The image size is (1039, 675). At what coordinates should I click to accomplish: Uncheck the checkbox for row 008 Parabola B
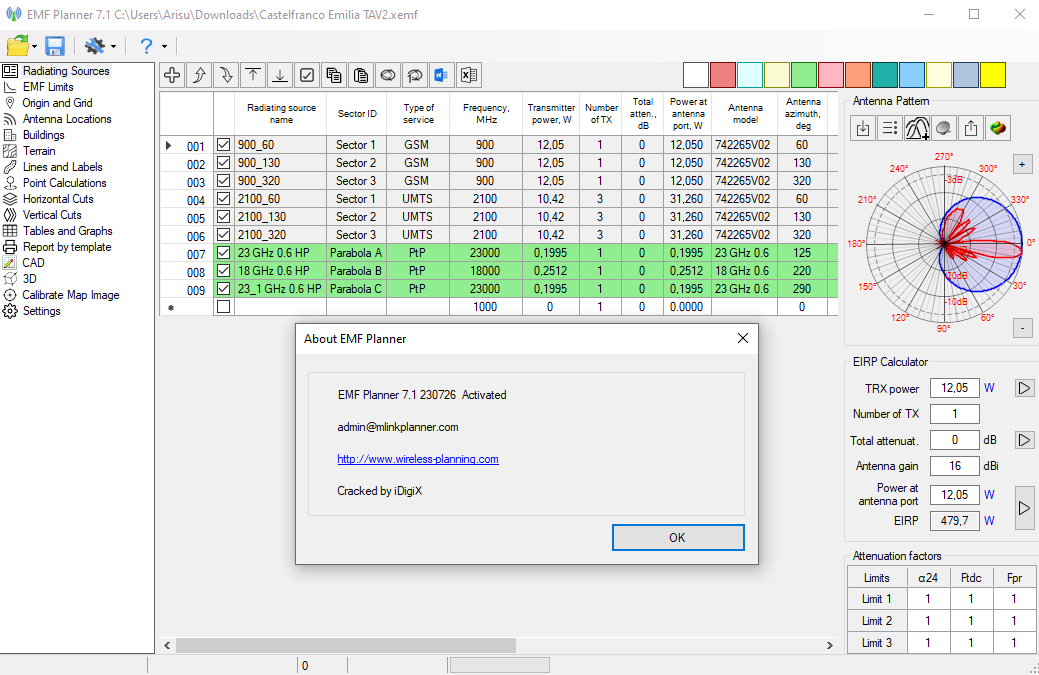(x=223, y=271)
